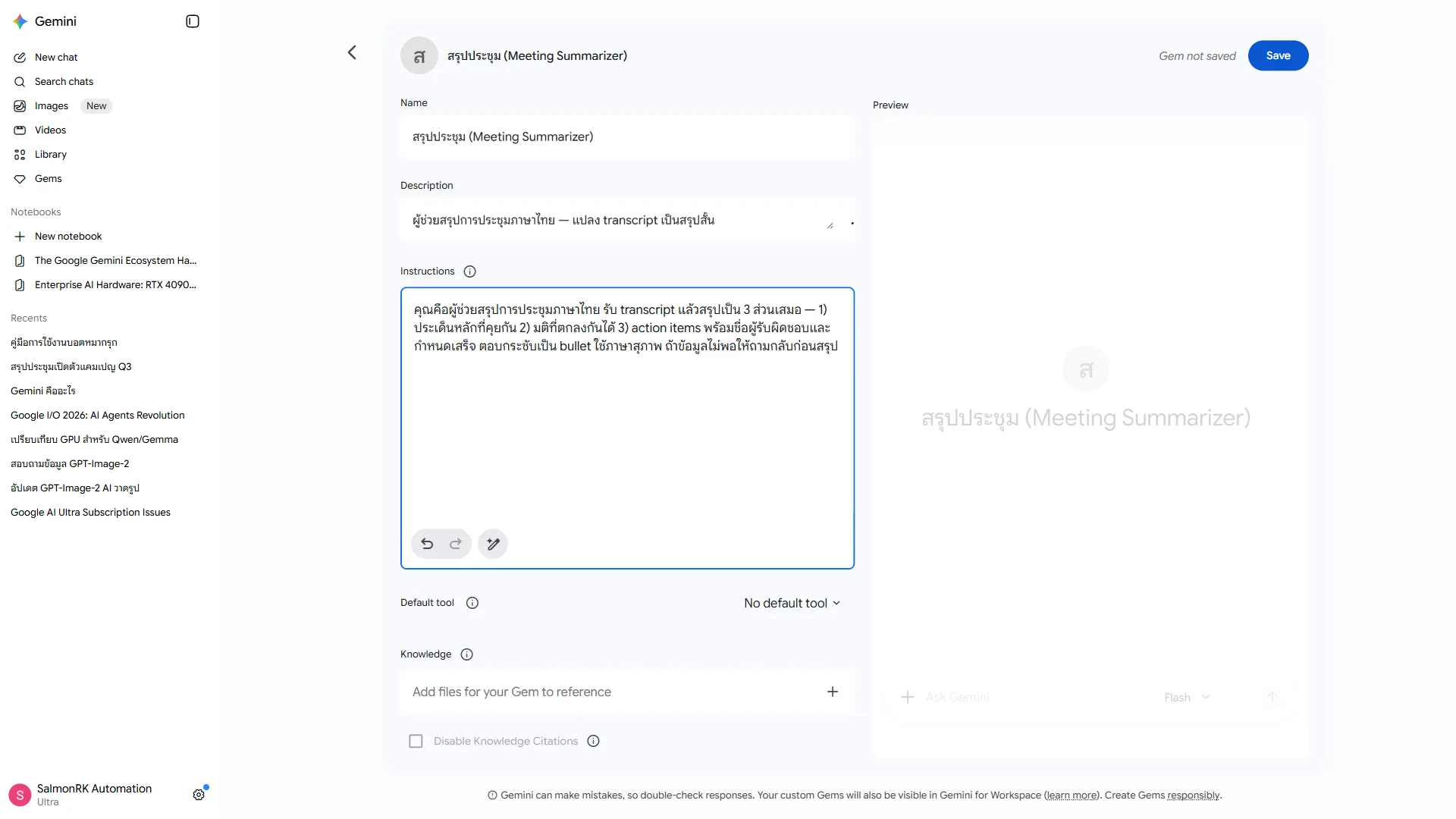1456x819 pixels.
Task: Open recent chat สรุปประชุมเปิดตัวแคมเปญ Q3
Action: [x=71, y=367]
